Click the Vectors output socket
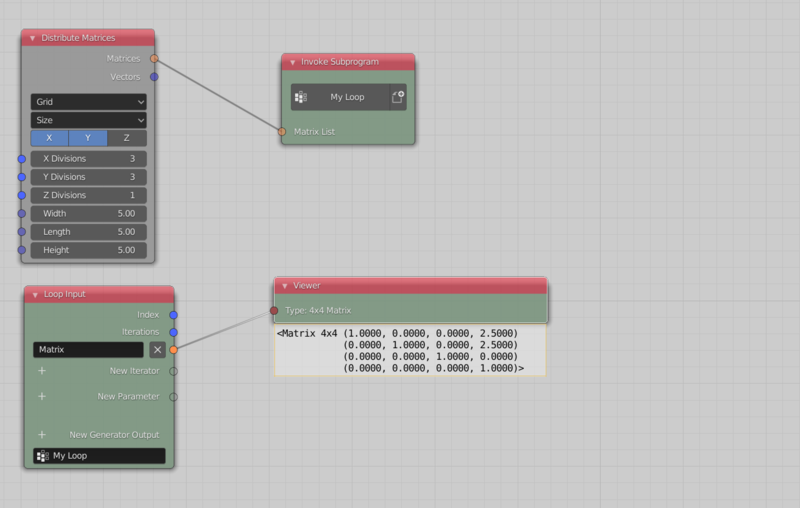The width and height of the screenshot is (800, 508). tap(154, 77)
